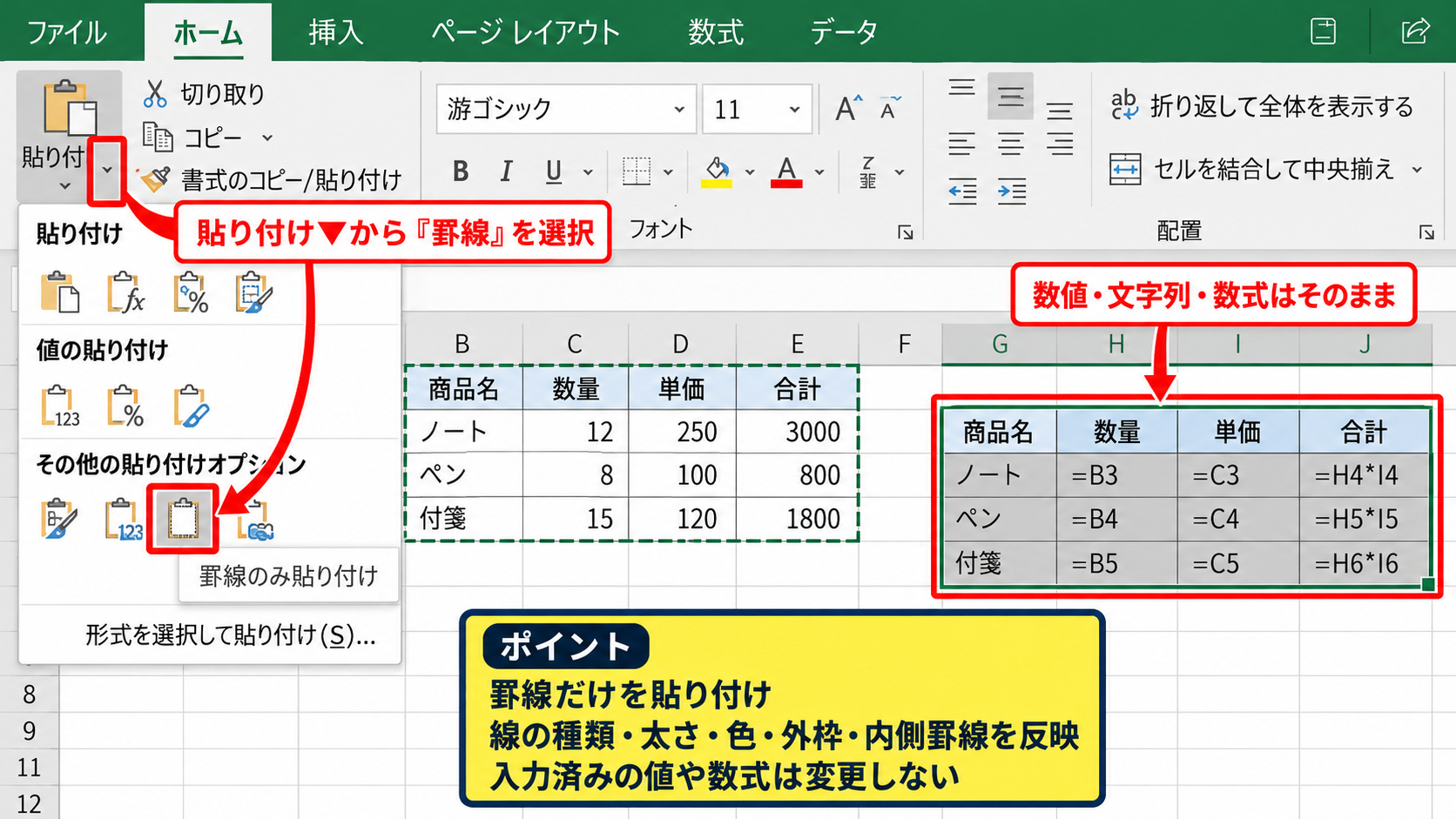
Task: Expand the Copy options arrow
Action: [x=267, y=138]
